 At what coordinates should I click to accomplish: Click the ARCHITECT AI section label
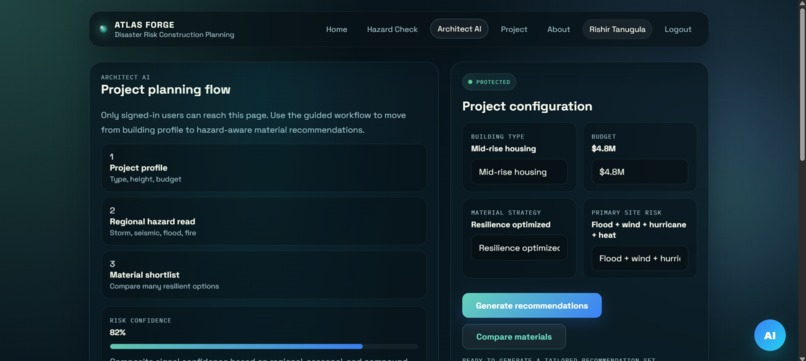[x=125, y=77]
